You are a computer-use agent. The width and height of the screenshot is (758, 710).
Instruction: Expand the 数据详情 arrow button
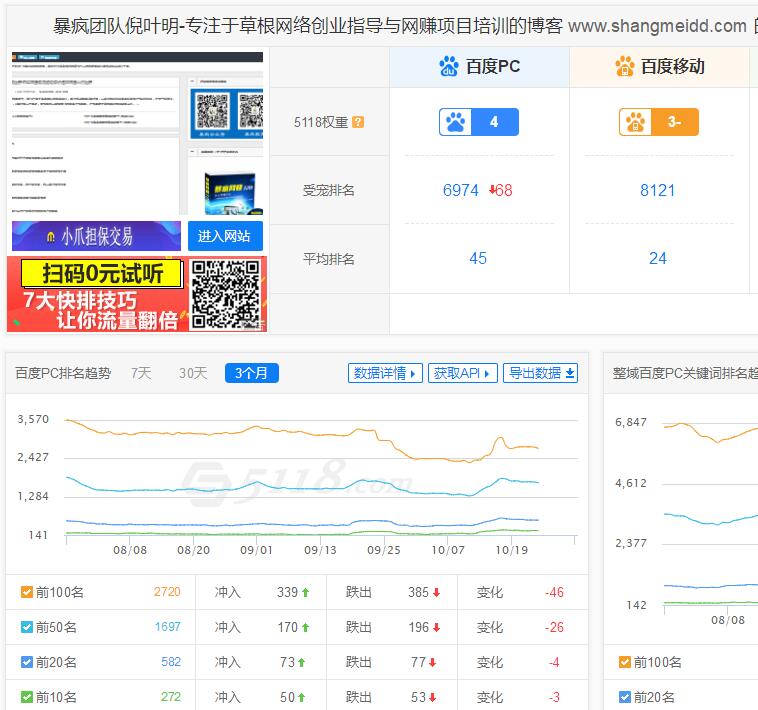[385, 373]
